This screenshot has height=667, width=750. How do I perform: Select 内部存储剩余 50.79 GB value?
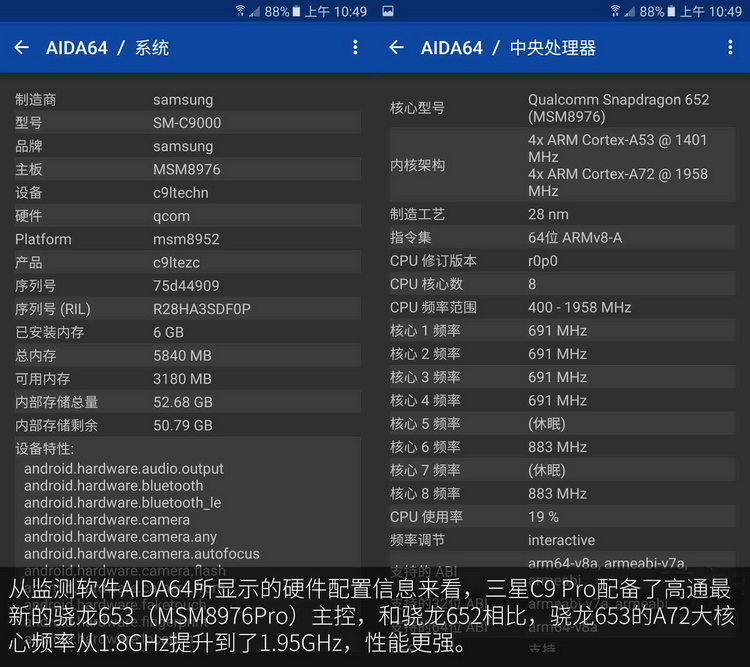pyautogui.click(x=183, y=425)
